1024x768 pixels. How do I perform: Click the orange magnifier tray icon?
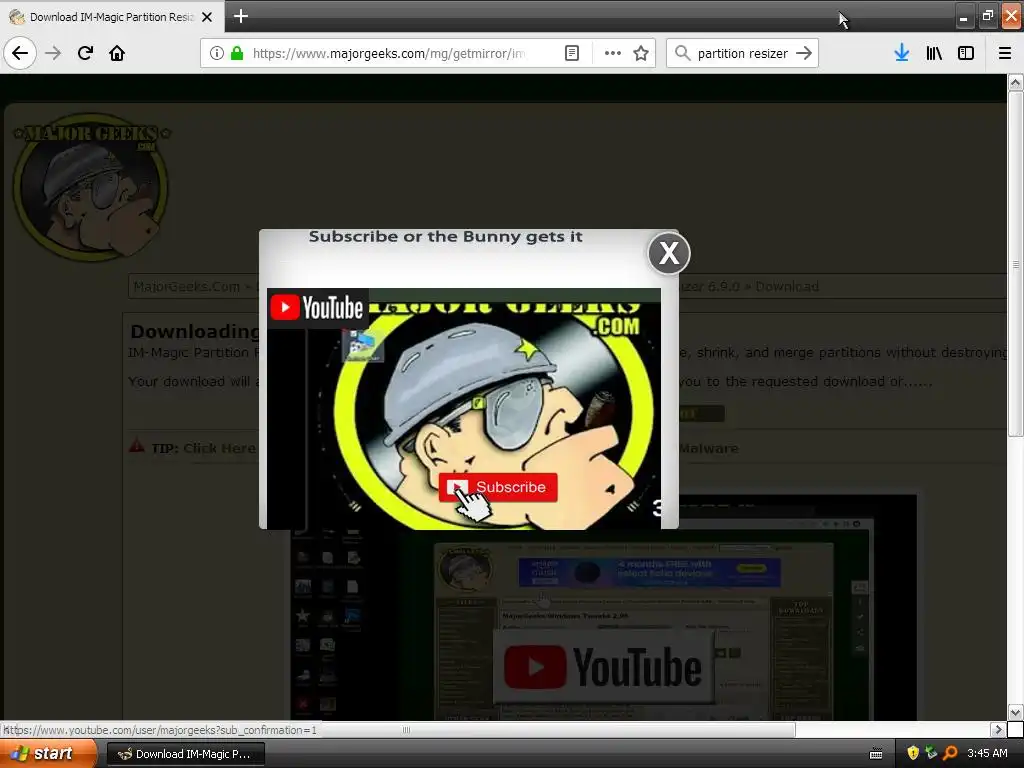tap(950, 753)
